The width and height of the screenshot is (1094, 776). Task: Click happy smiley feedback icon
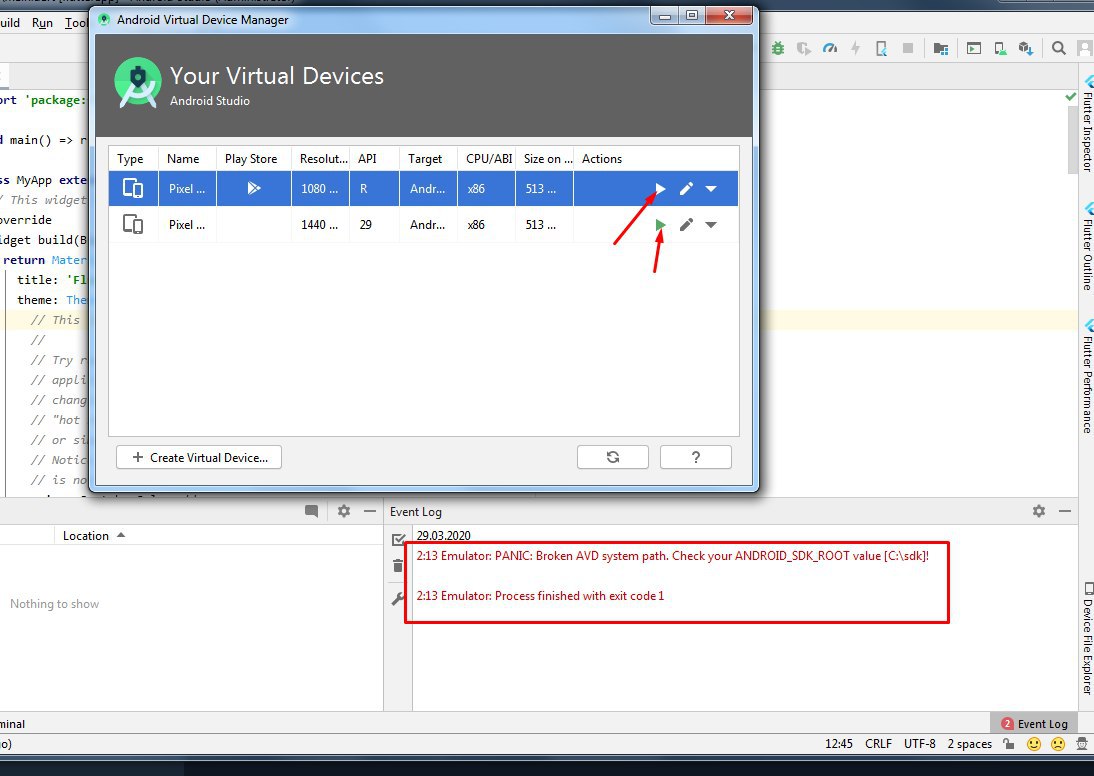pos(1034,744)
